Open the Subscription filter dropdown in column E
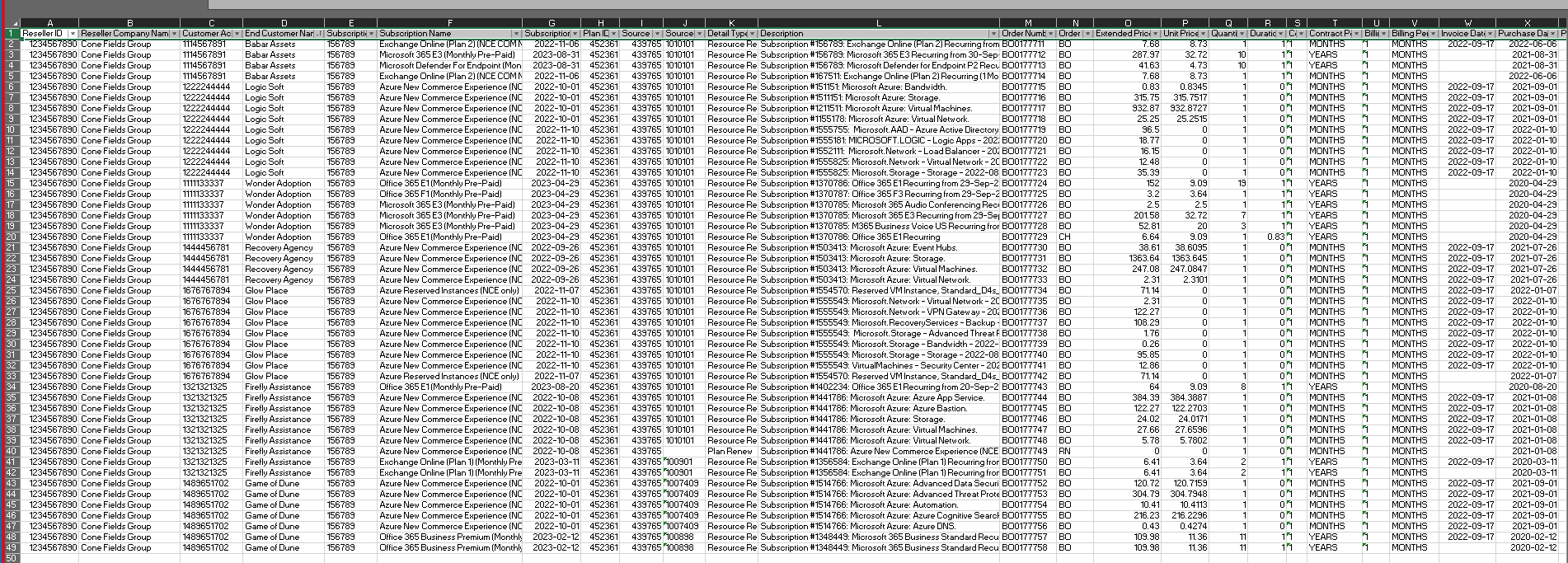Screen dimensions: 1568x563 click(x=371, y=33)
